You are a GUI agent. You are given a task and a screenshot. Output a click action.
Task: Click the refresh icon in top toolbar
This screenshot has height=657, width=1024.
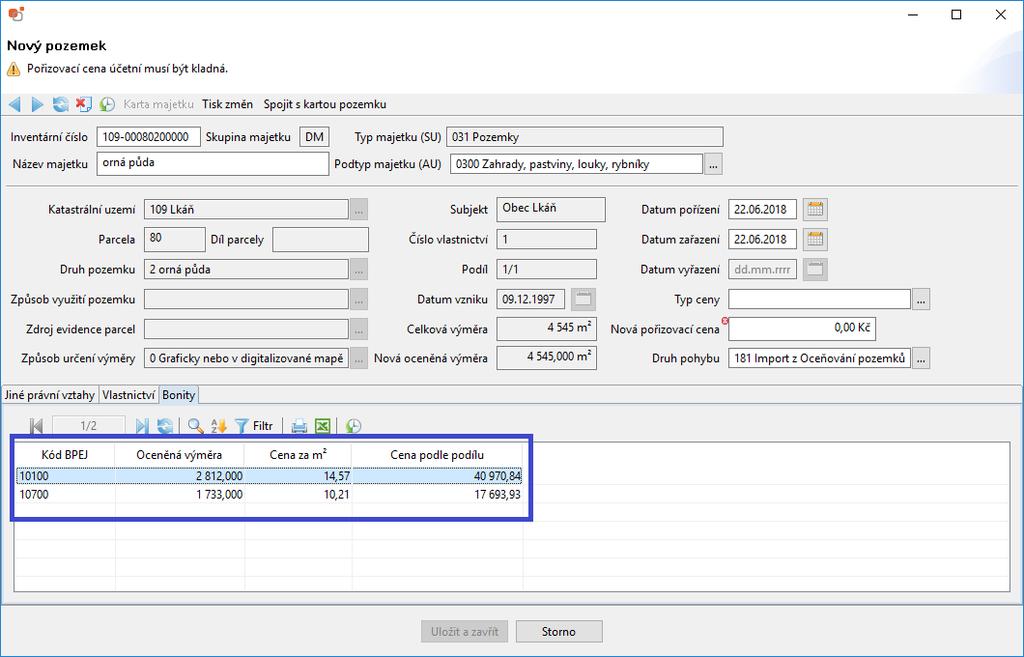[60, 104]
